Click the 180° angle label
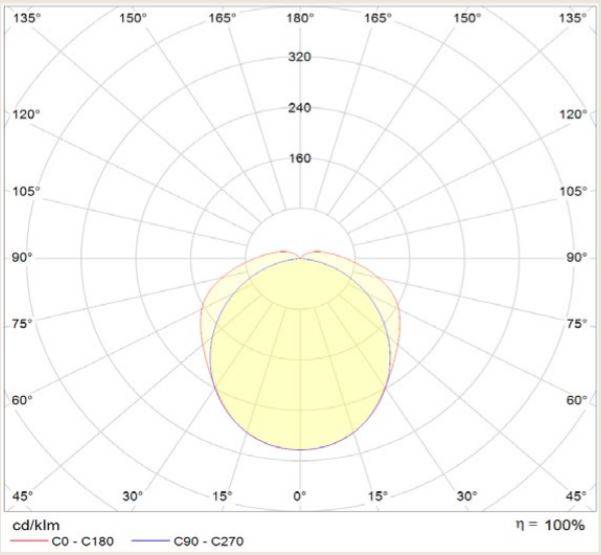Screen dimensions: 601x555 pyautogui.click(x=300, y=18)
